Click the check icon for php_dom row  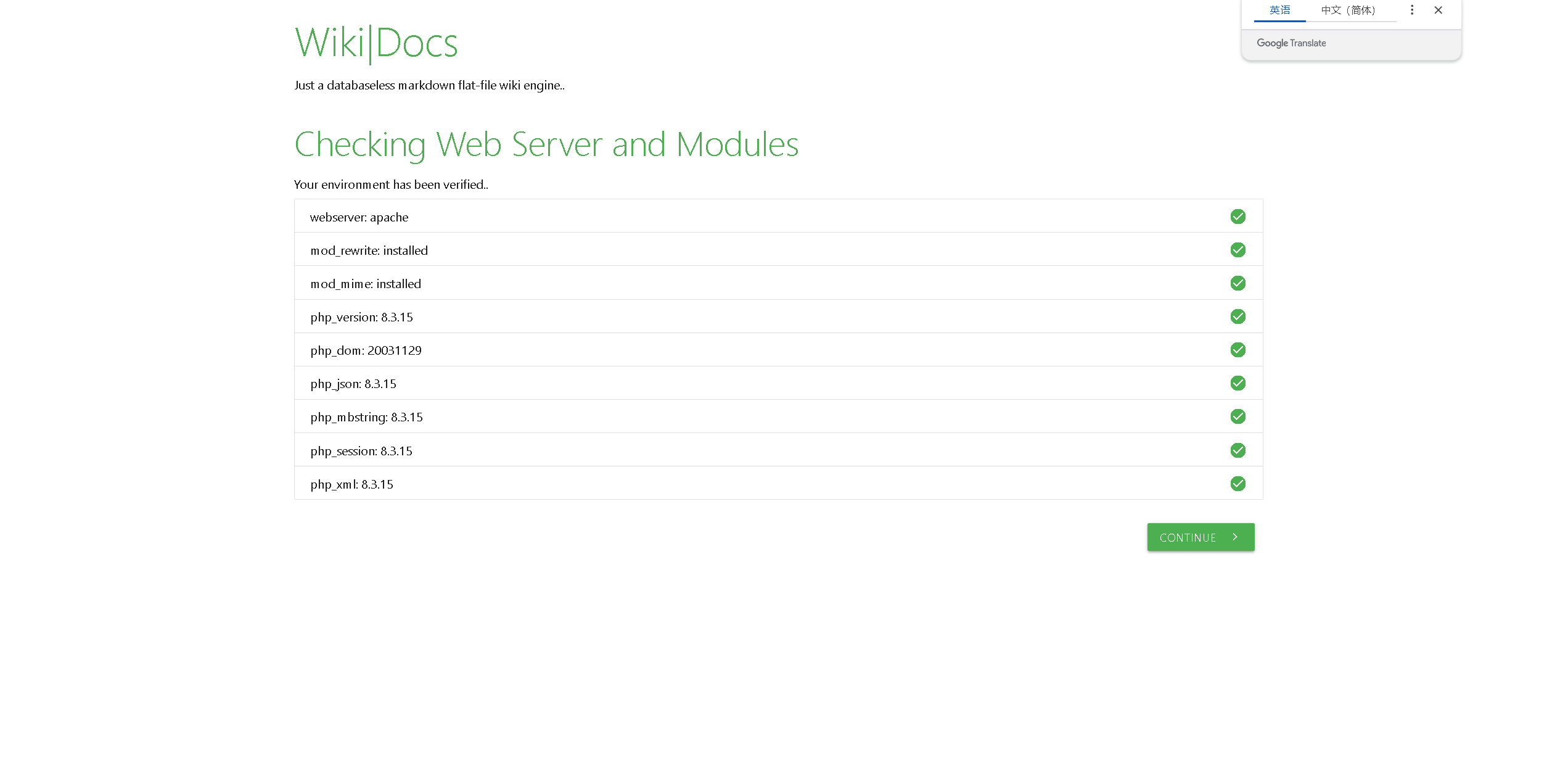coord(1238,350)
